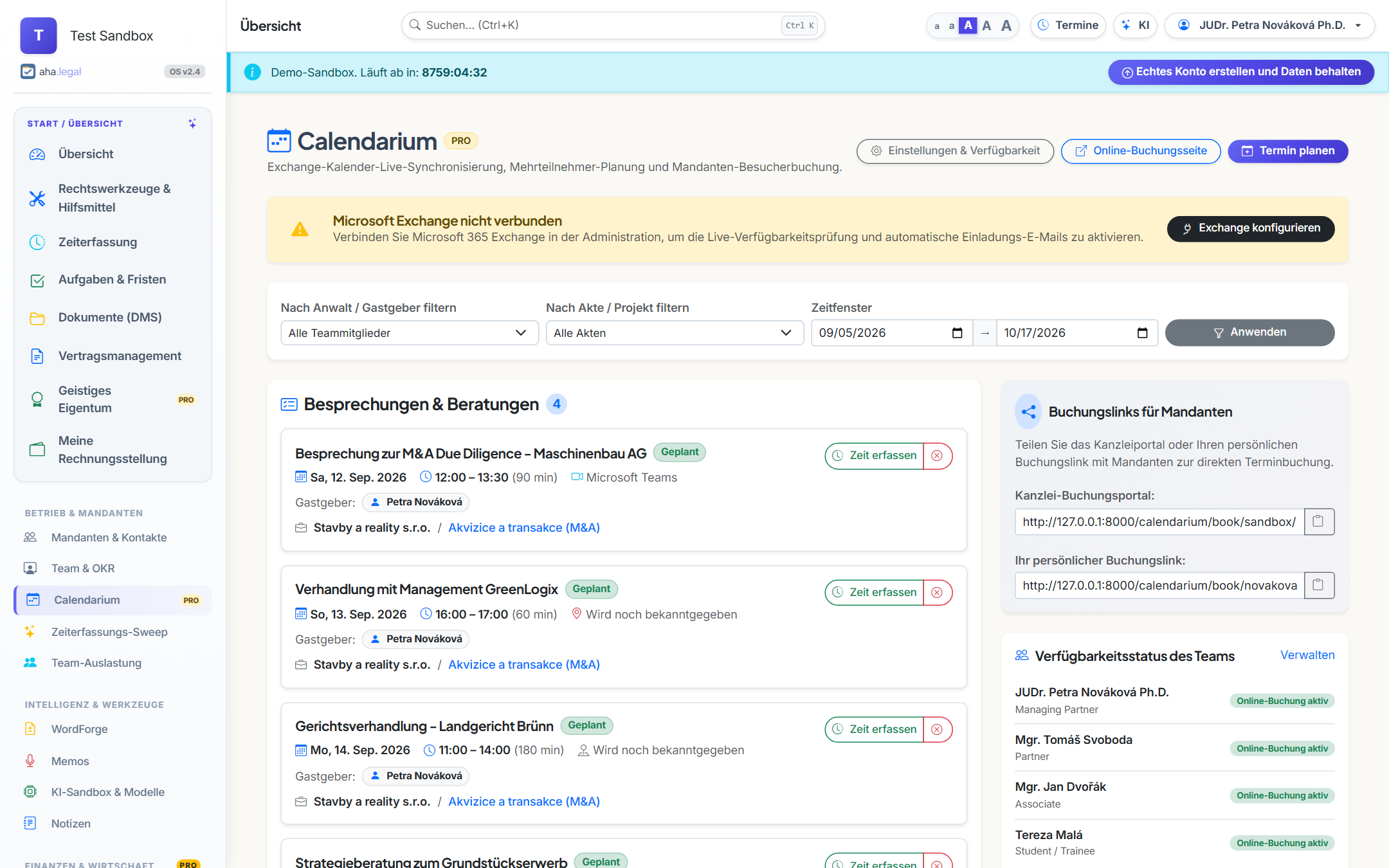Open the JUDr. Petra Nováková user menu
1389x868 pixels.
click(1270, 25)
